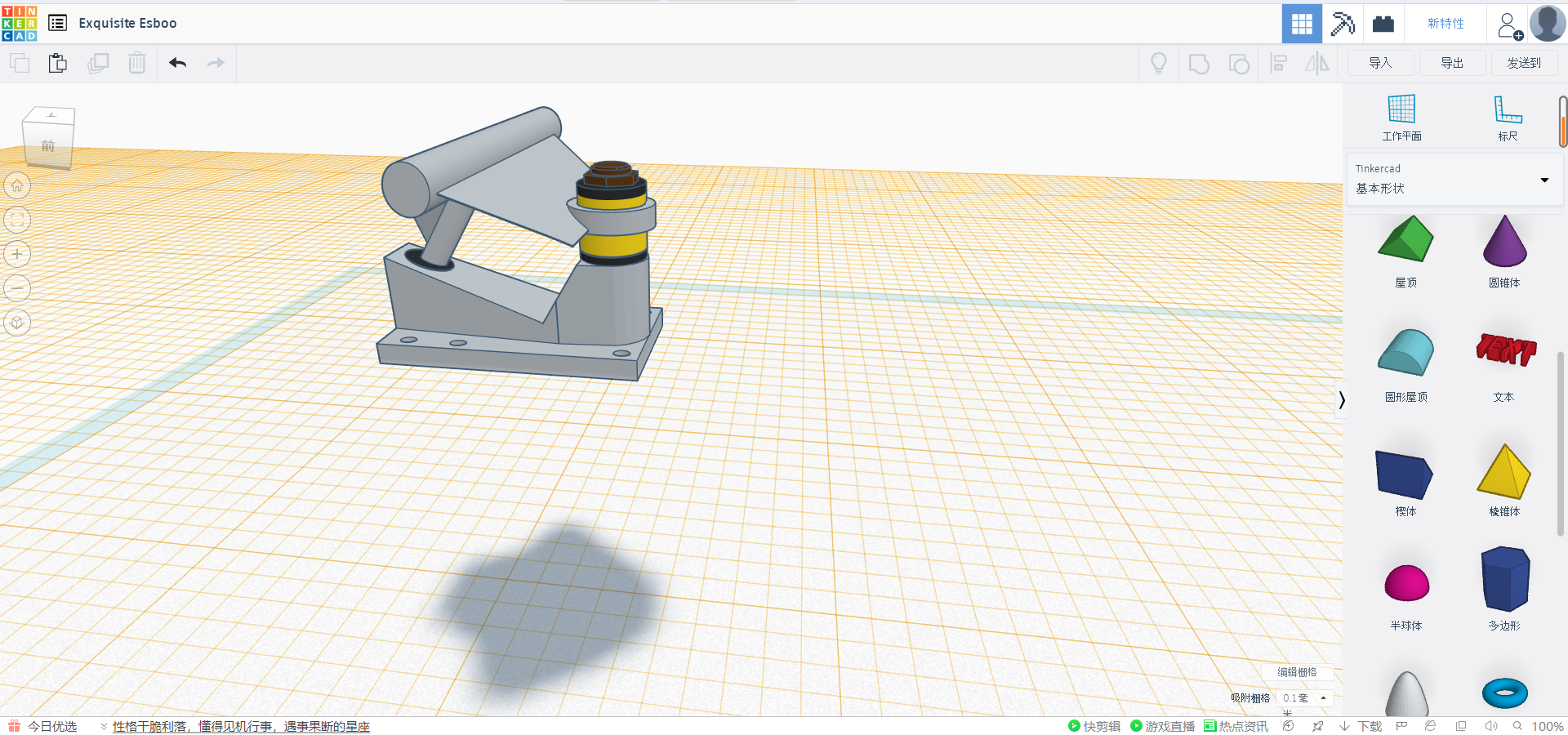Open the Tinkercad 基本形状 shapes dropdown
Screen dimensions: 1568x735
1454,179
